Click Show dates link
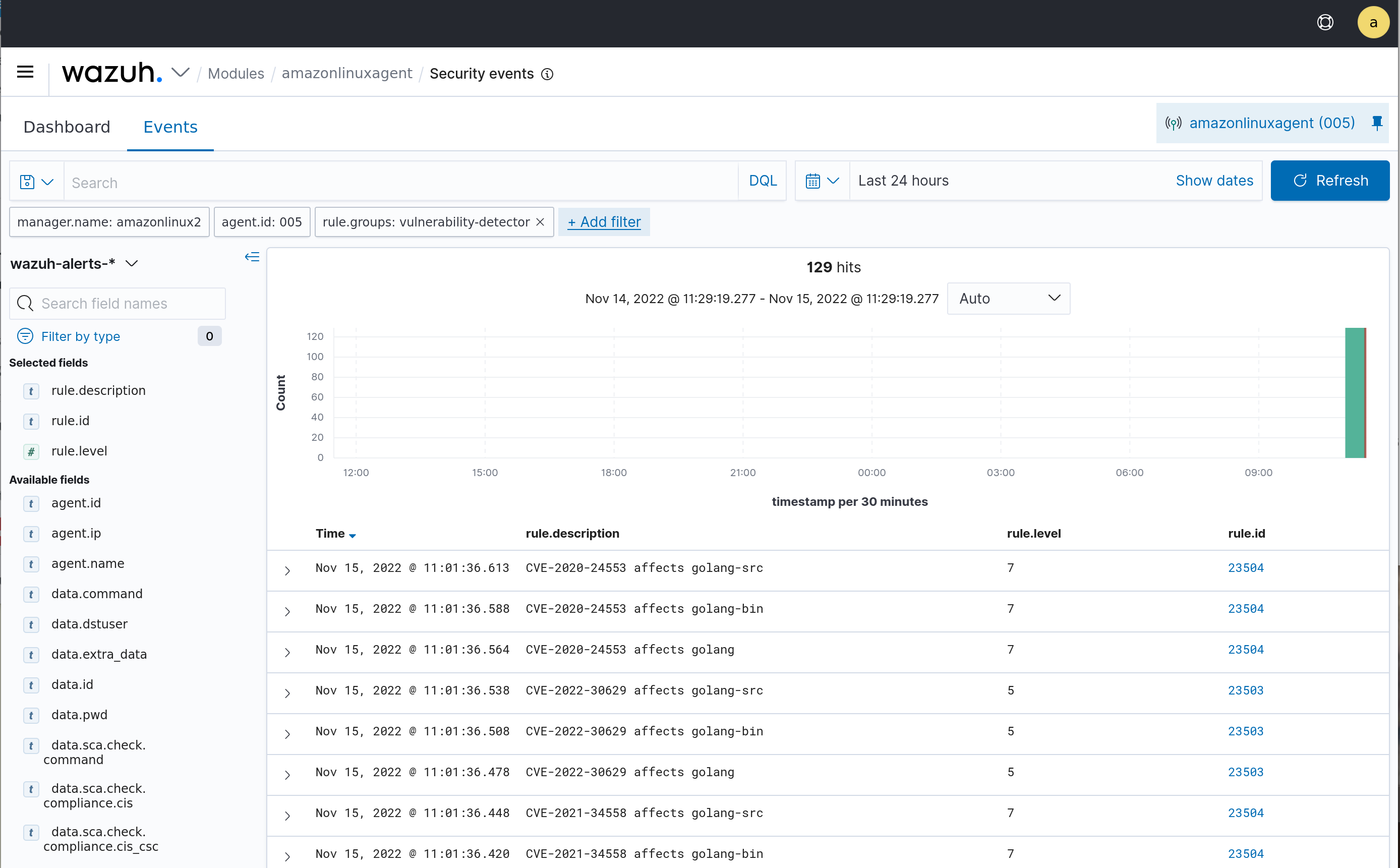This screenshot has height=868, width=1400. point(1214,180)
